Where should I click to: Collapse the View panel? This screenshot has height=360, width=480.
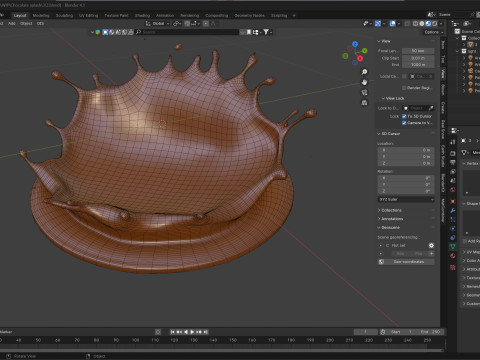(x=384, y=41)
